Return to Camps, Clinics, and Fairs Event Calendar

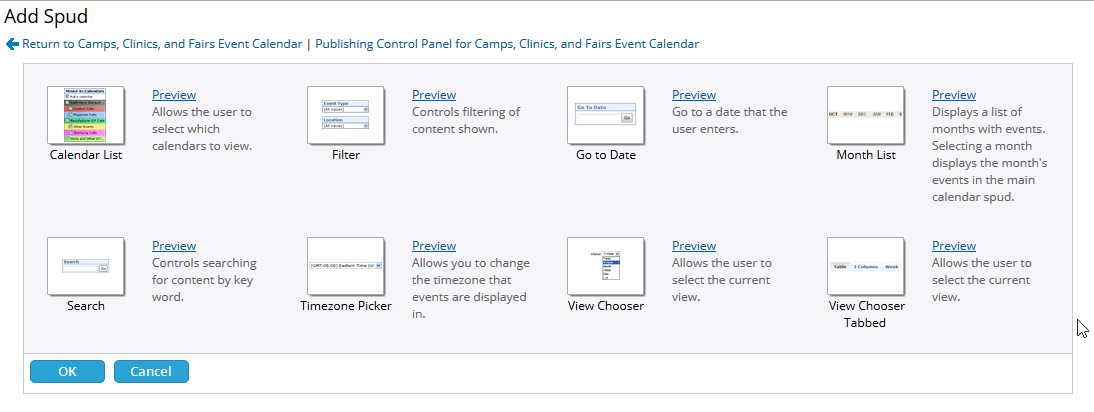click(162, 44)
